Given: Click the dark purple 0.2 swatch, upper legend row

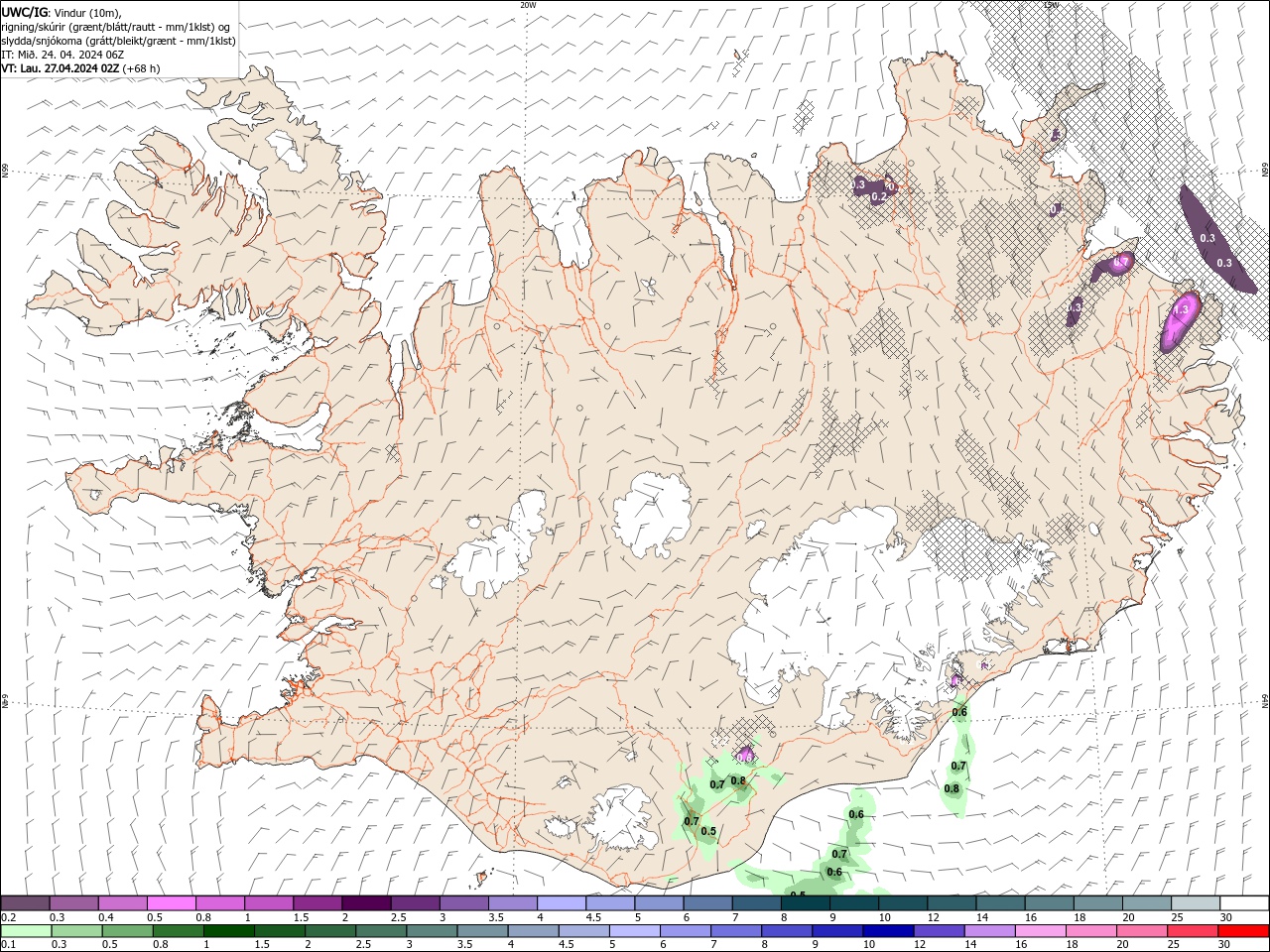Looking at the screenshot, I should [25, 903].
